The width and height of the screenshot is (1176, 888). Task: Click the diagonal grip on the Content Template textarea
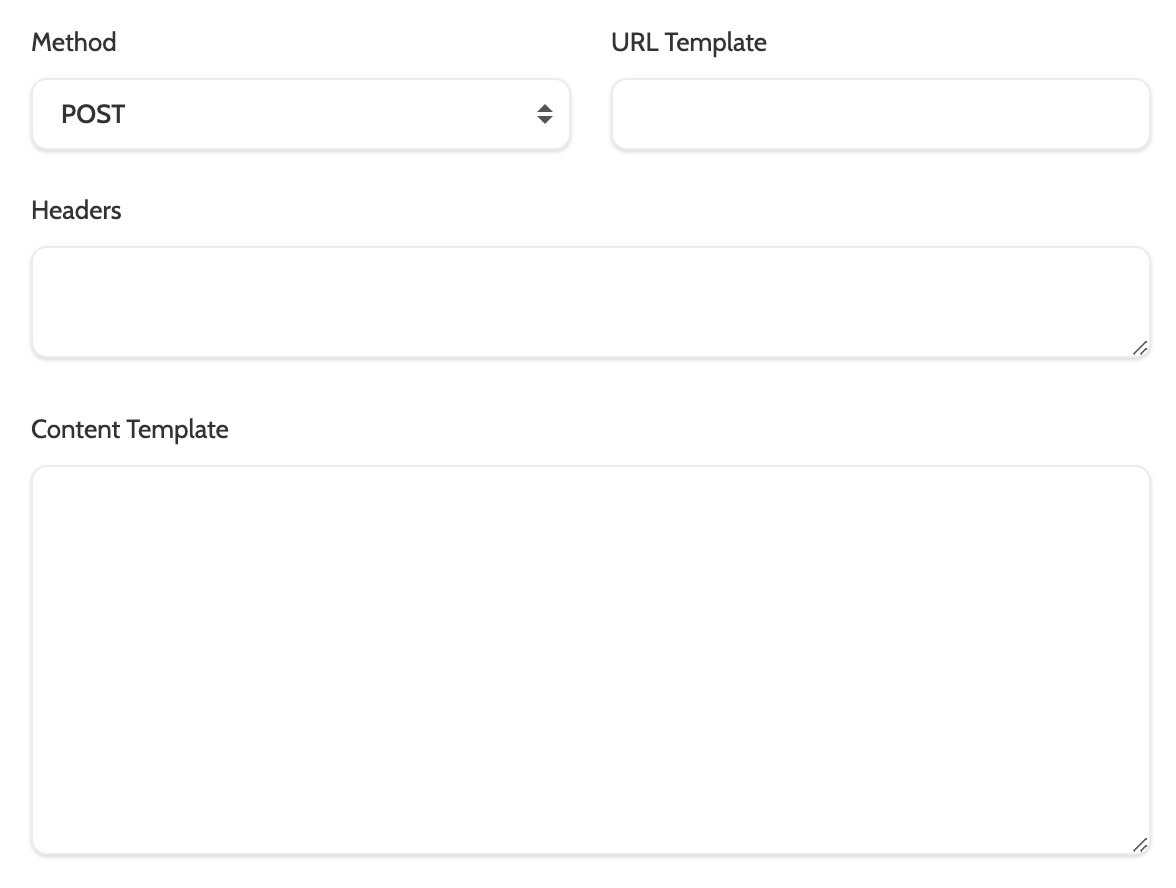tap(1140, 845)
